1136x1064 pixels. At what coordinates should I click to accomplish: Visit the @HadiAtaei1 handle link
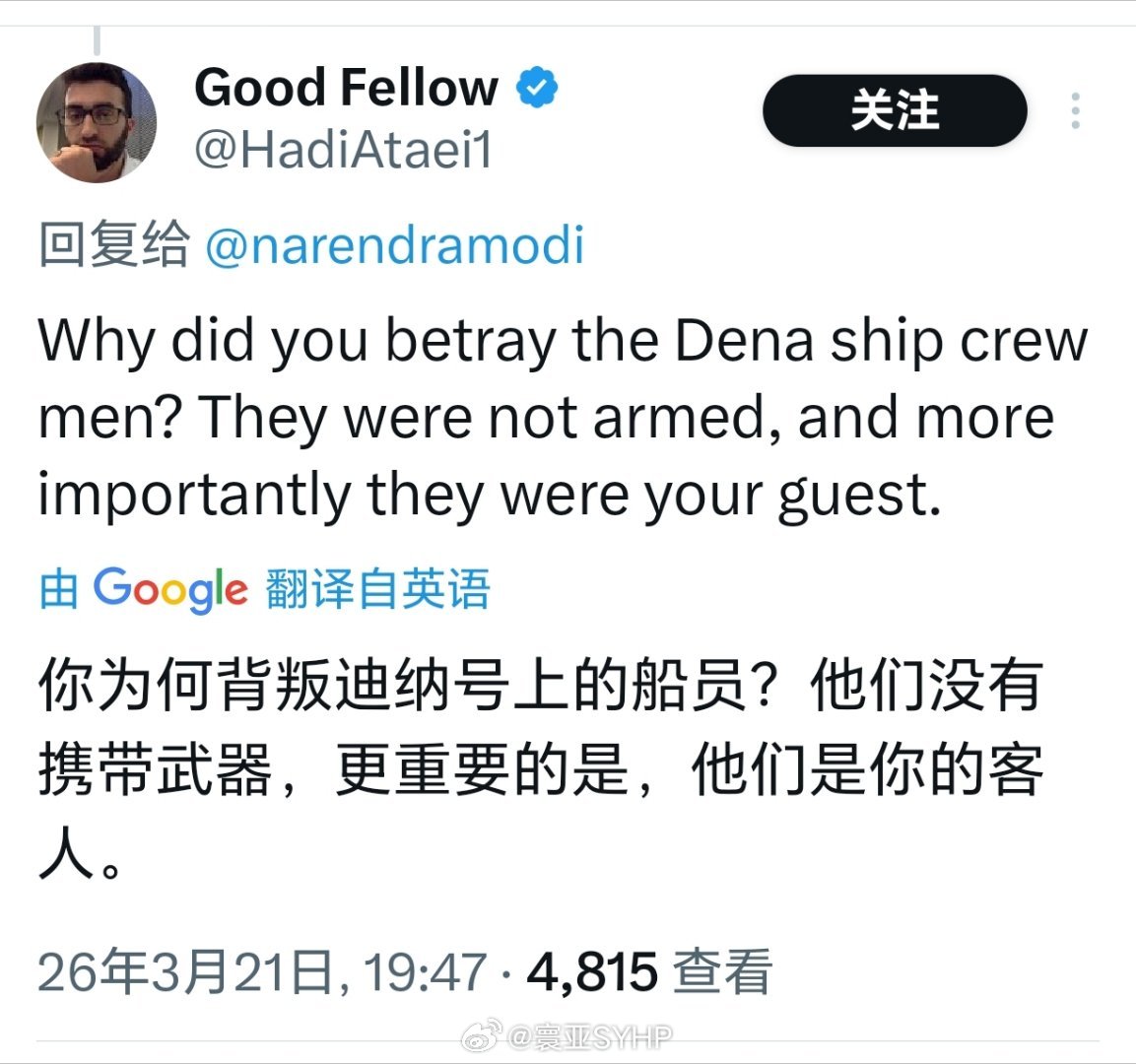click(x=344, y=150)
